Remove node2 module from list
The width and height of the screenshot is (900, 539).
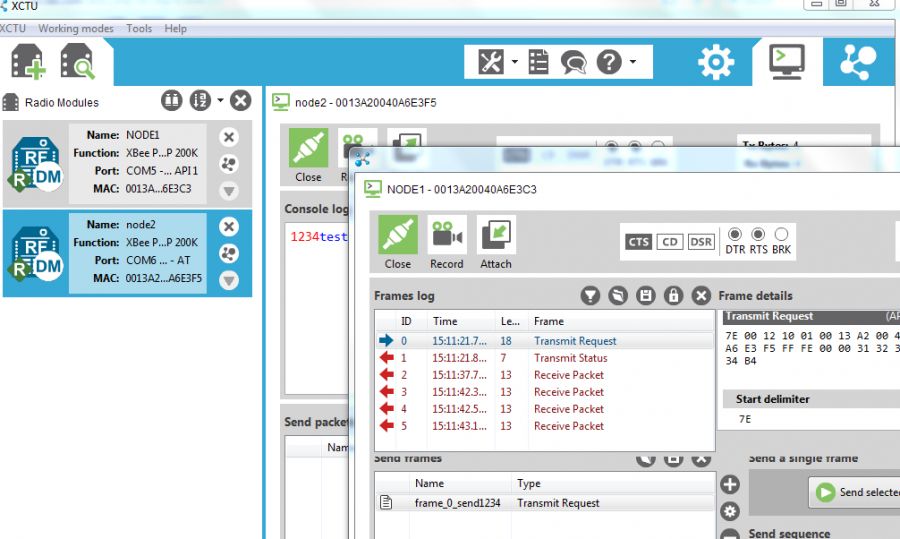228,227
